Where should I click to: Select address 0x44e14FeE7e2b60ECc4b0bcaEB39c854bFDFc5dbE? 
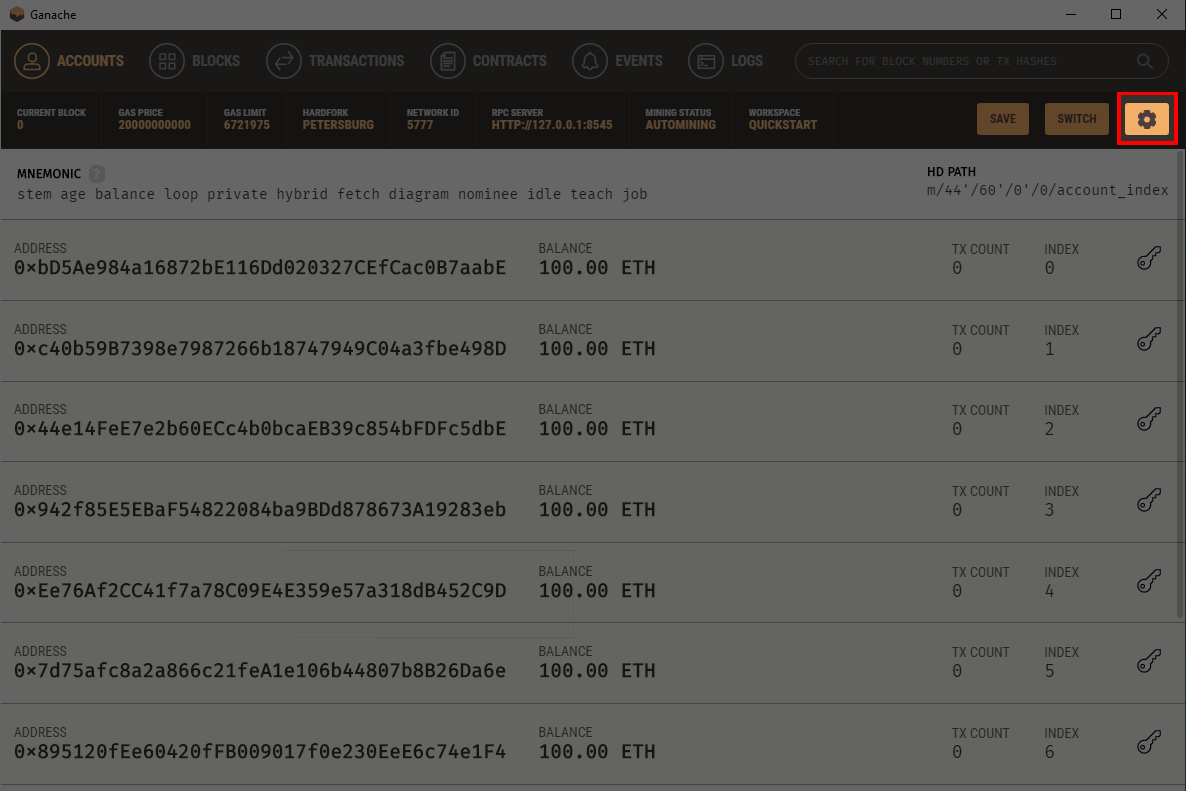pos(260,429)
